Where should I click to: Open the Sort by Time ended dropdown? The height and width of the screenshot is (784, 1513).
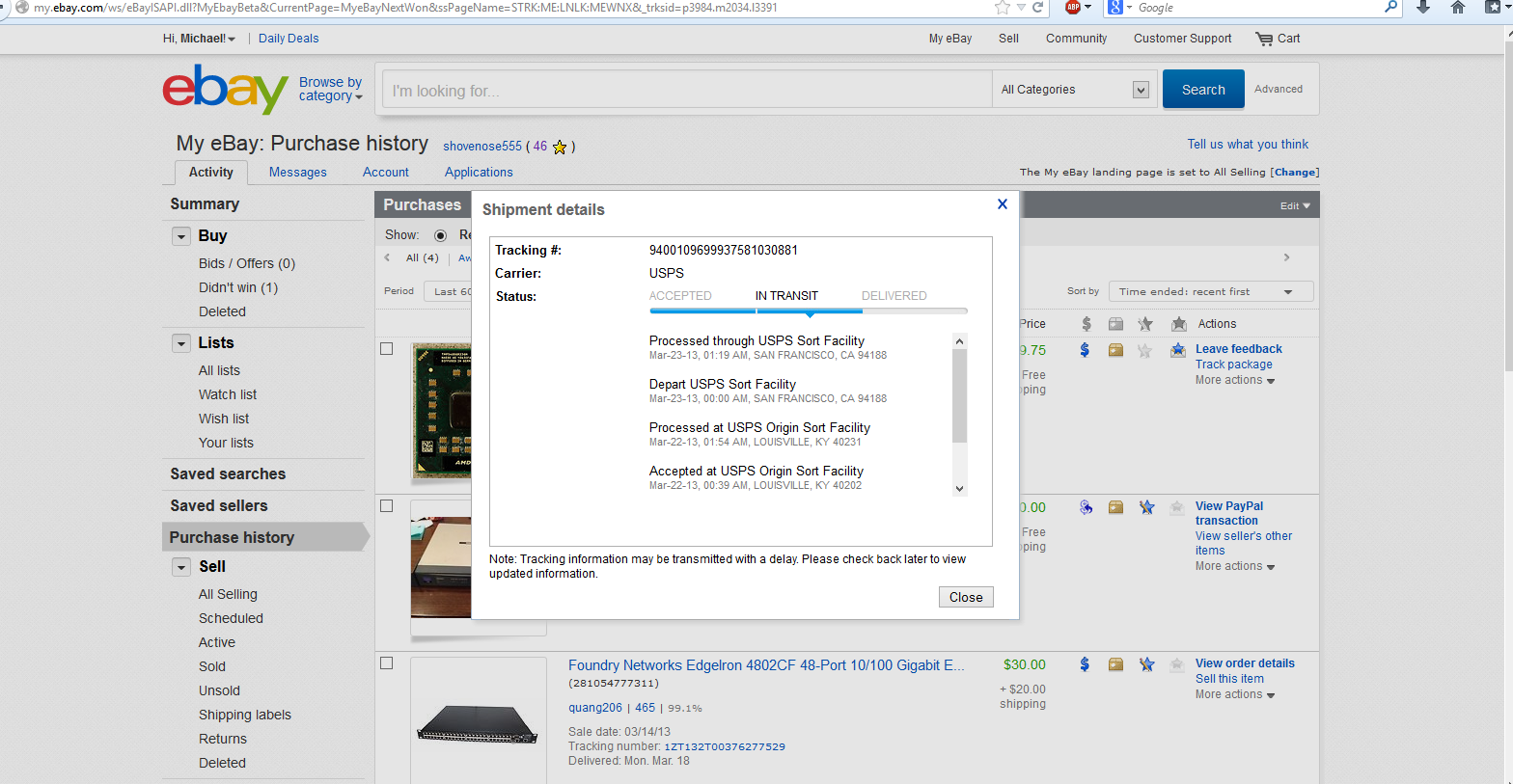pos(1211,291)
